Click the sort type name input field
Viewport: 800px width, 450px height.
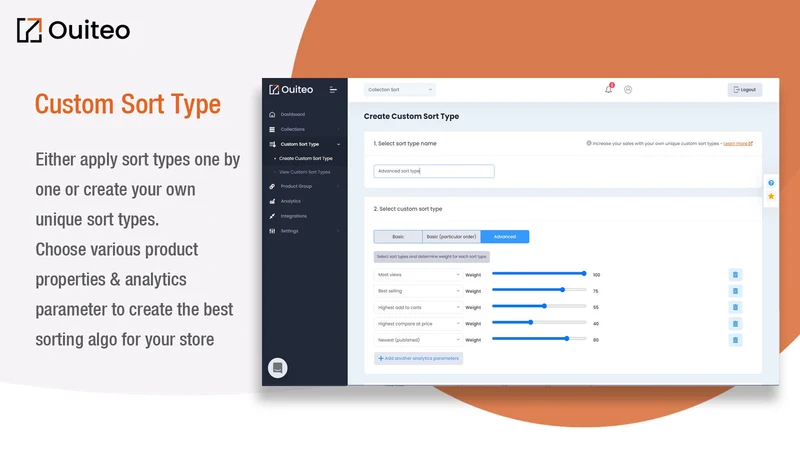point(434,171)
